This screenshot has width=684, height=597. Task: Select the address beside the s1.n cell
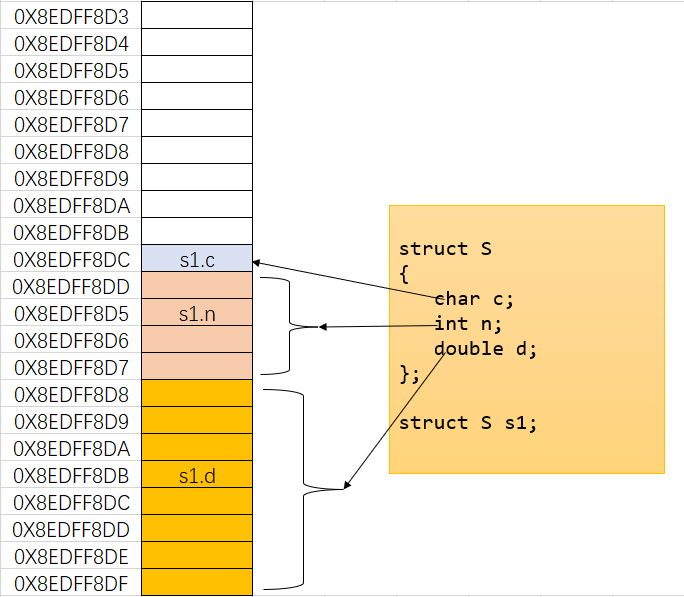71,314
